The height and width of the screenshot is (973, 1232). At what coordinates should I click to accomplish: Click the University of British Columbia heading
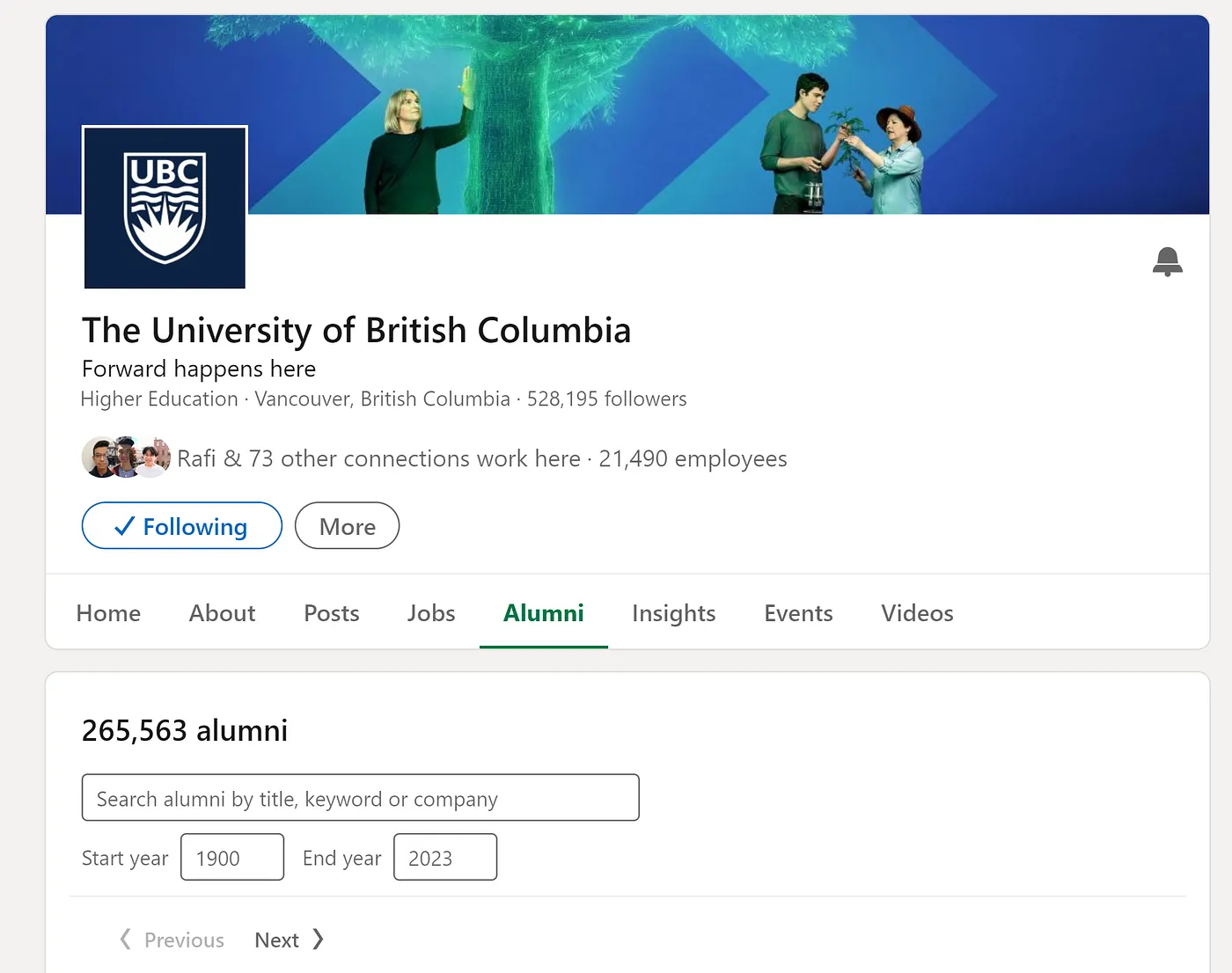[x=356, y=331]
